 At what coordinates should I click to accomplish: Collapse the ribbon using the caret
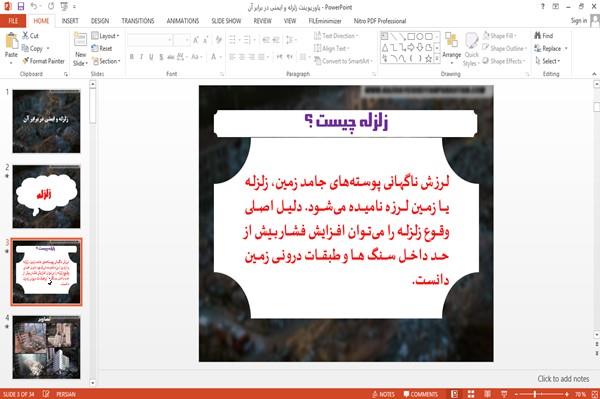594,74
